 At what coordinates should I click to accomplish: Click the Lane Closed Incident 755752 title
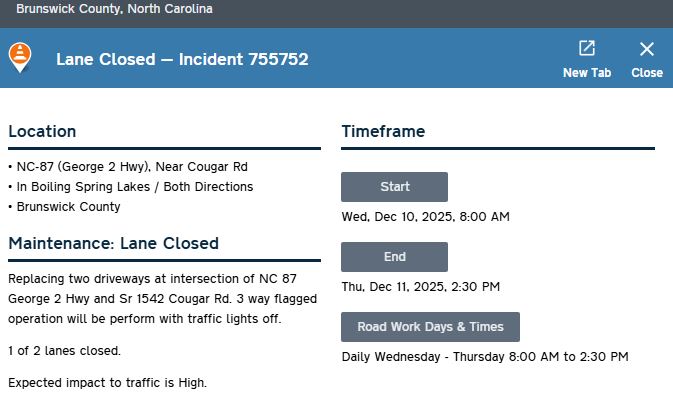click(x=182, y=59)
